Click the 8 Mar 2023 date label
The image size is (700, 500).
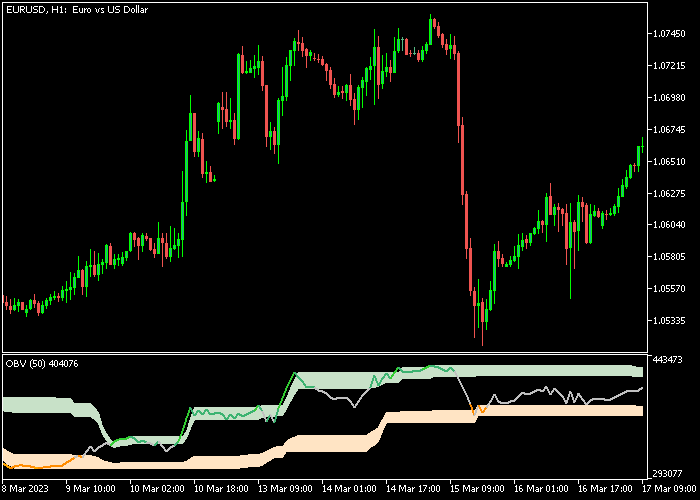[26, 488]
